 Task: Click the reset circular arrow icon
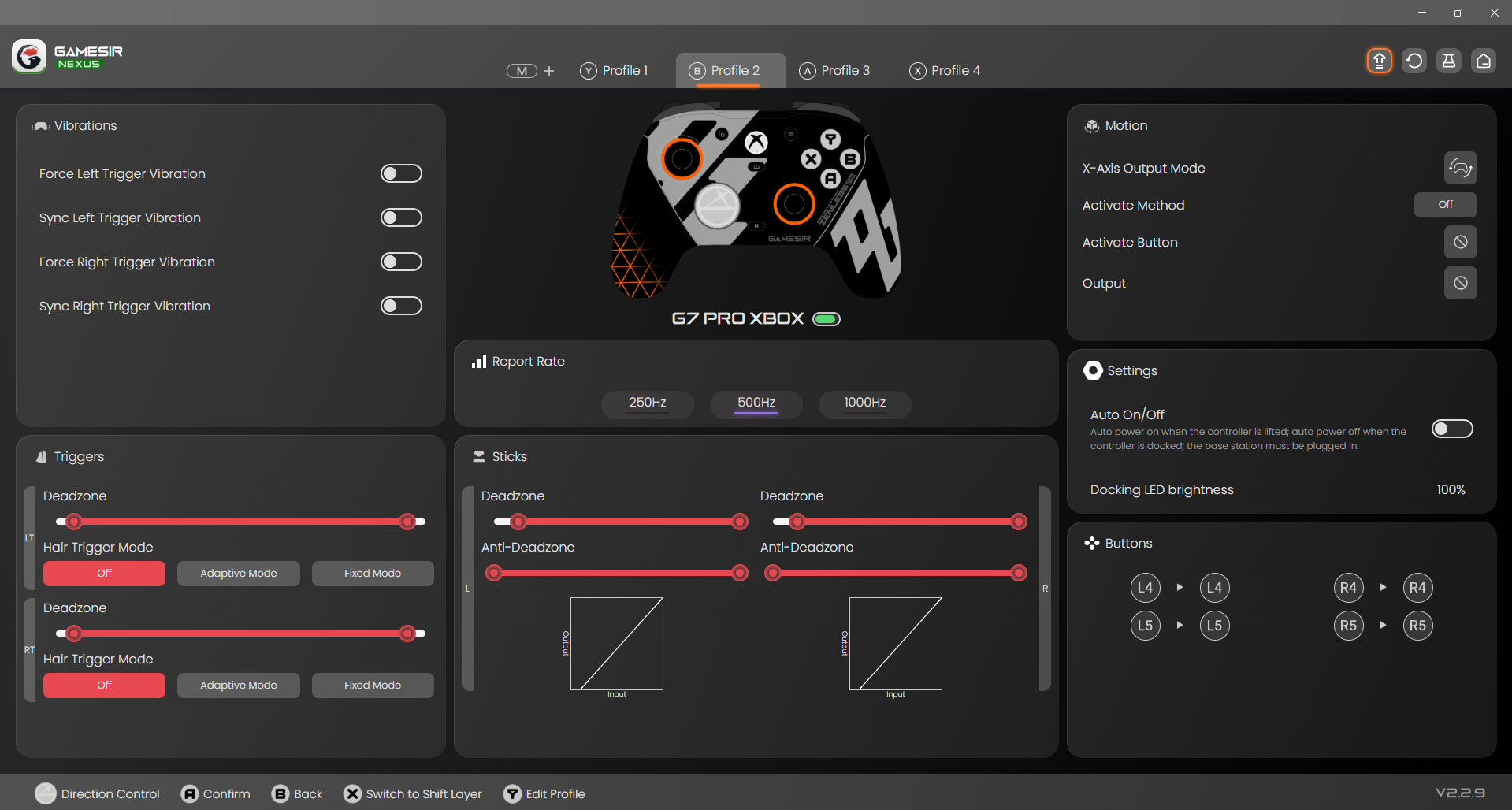(1414, 61)
